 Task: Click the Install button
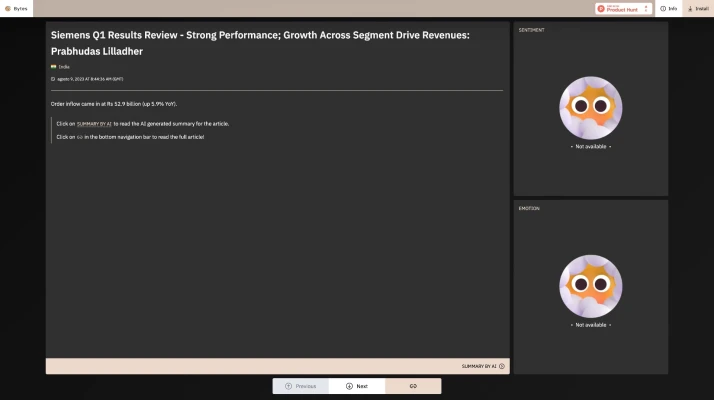pyautogui.click(x=698, y=9)
